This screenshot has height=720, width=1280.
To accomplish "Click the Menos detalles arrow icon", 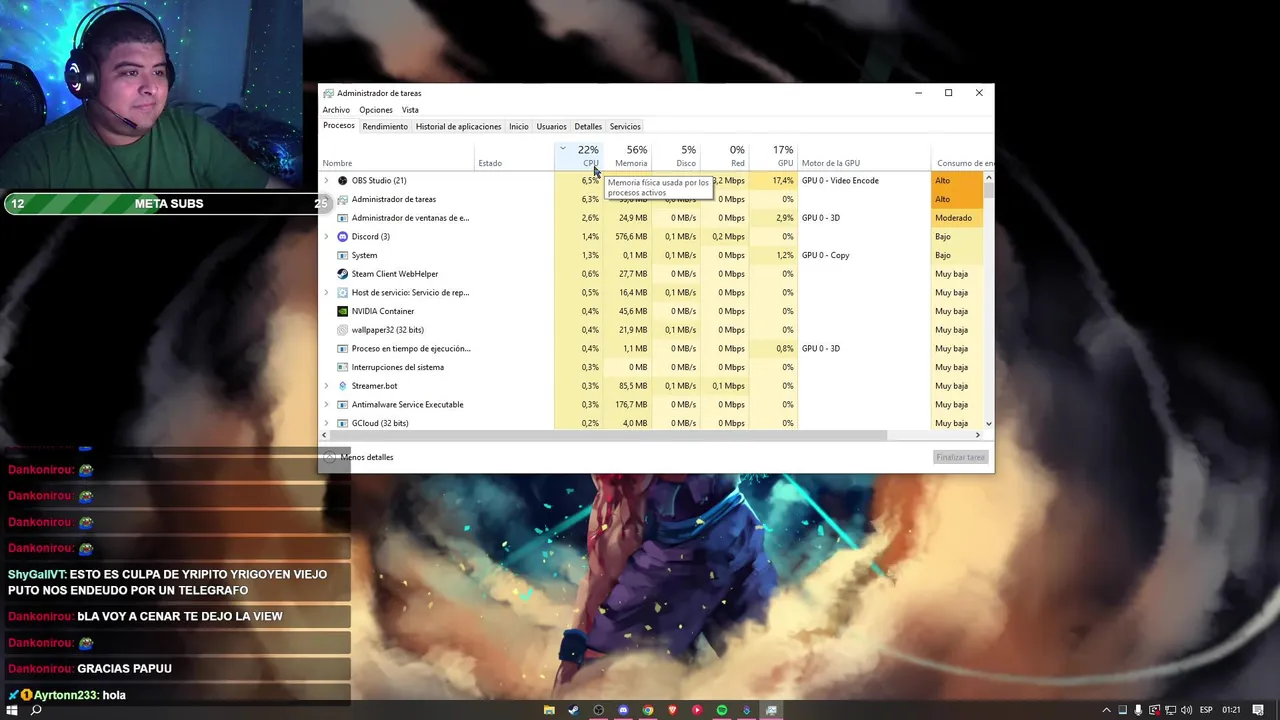I will [x=330, y=457].
